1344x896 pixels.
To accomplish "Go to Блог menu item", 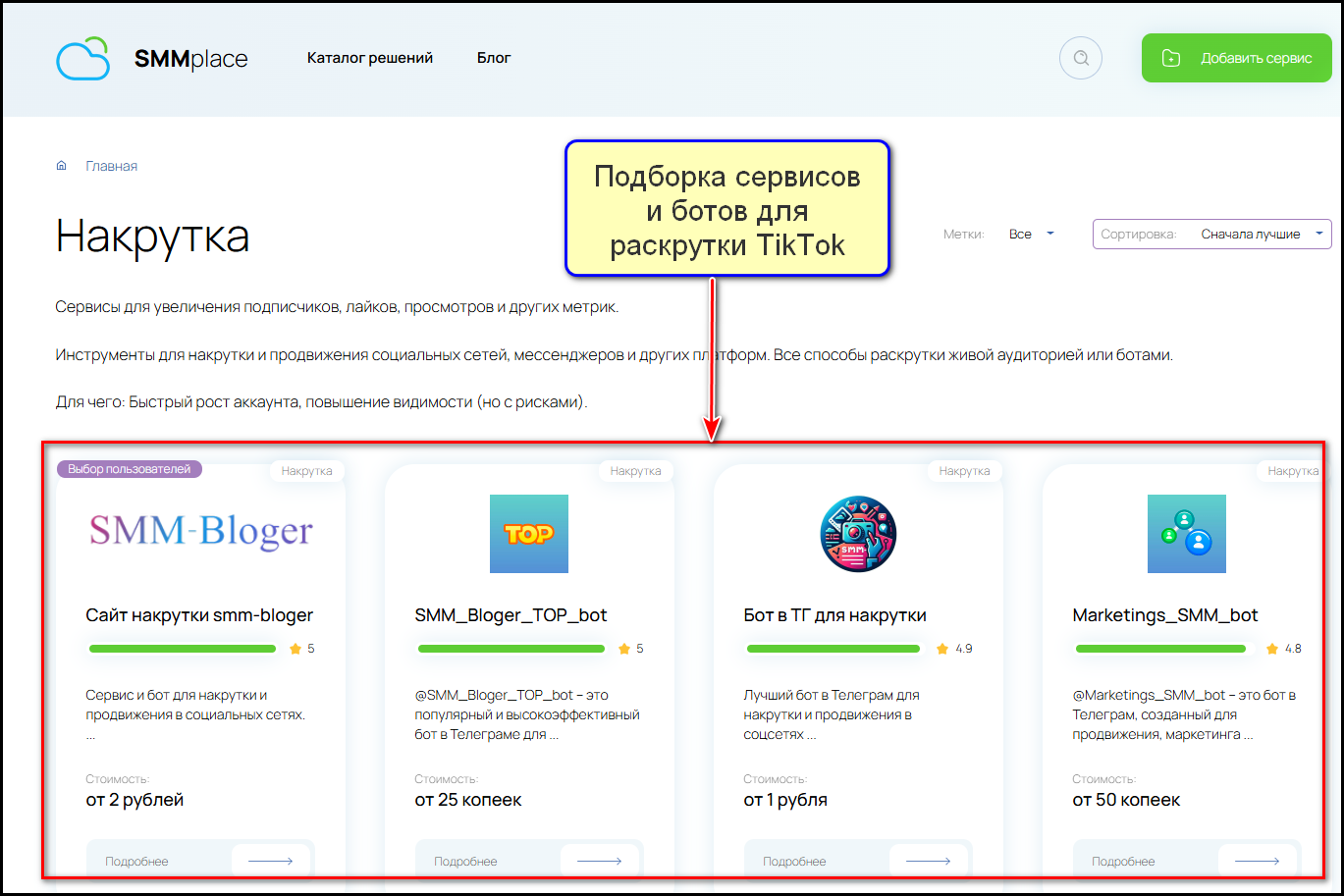I will tap(494, 58).
